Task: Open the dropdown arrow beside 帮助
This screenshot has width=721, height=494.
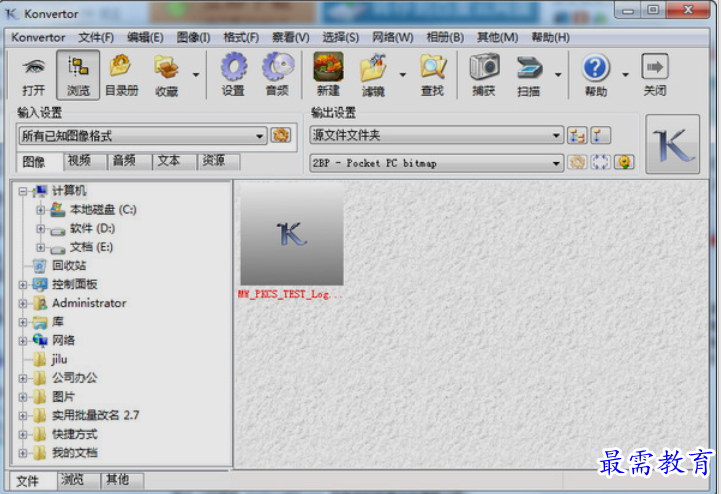Action: 625,75
